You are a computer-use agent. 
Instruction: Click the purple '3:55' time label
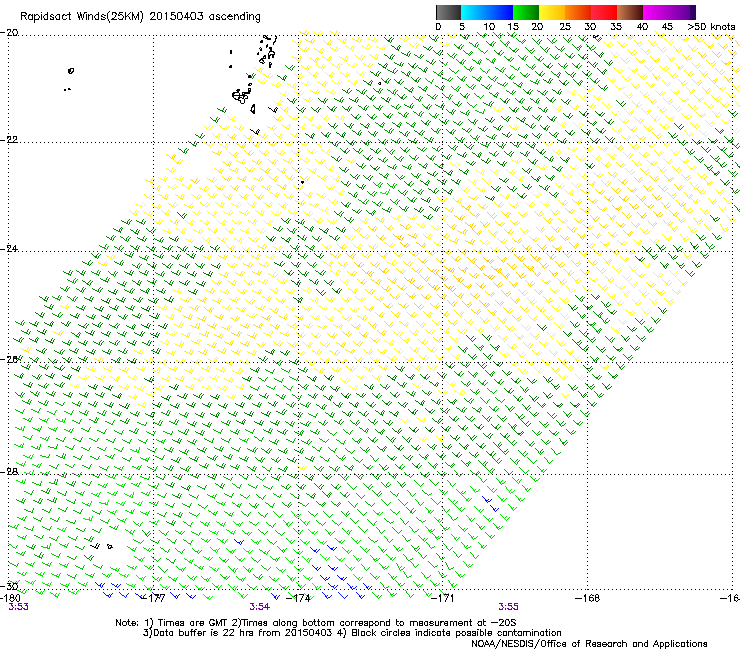508,607
